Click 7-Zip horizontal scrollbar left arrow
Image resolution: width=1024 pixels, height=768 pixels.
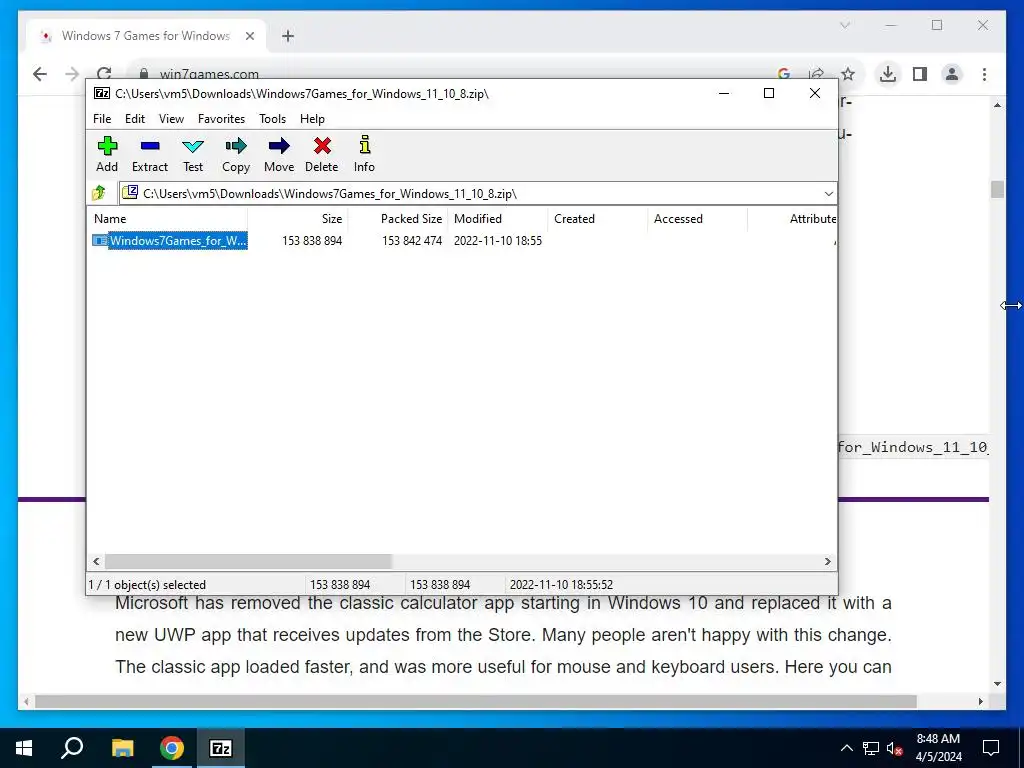97,561
